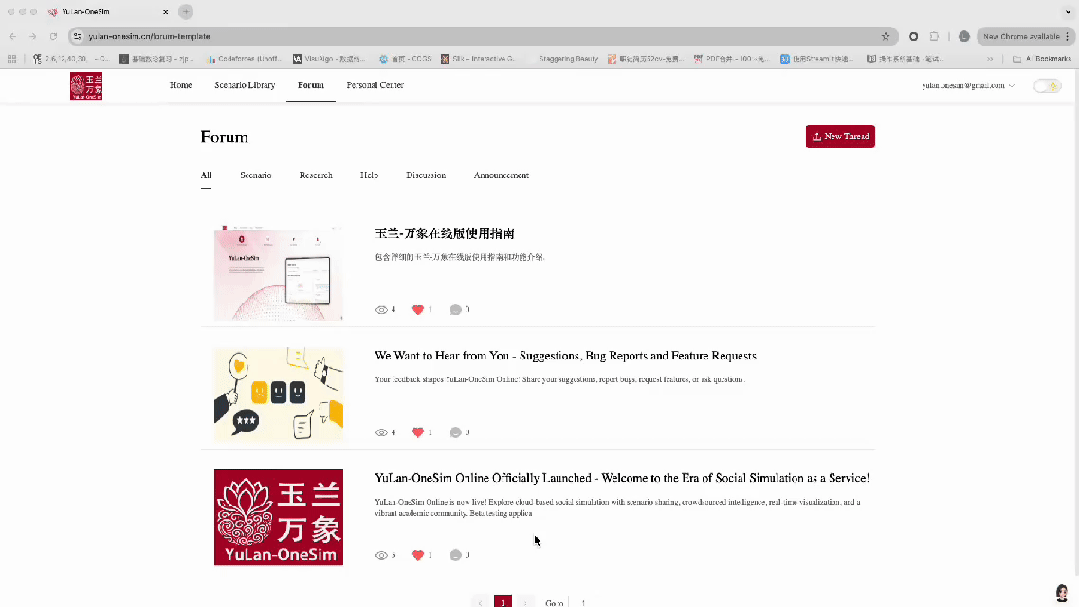Click the assistant avatar in bottom-right corner
The image size is (1079, 607).
(1061, 593)
